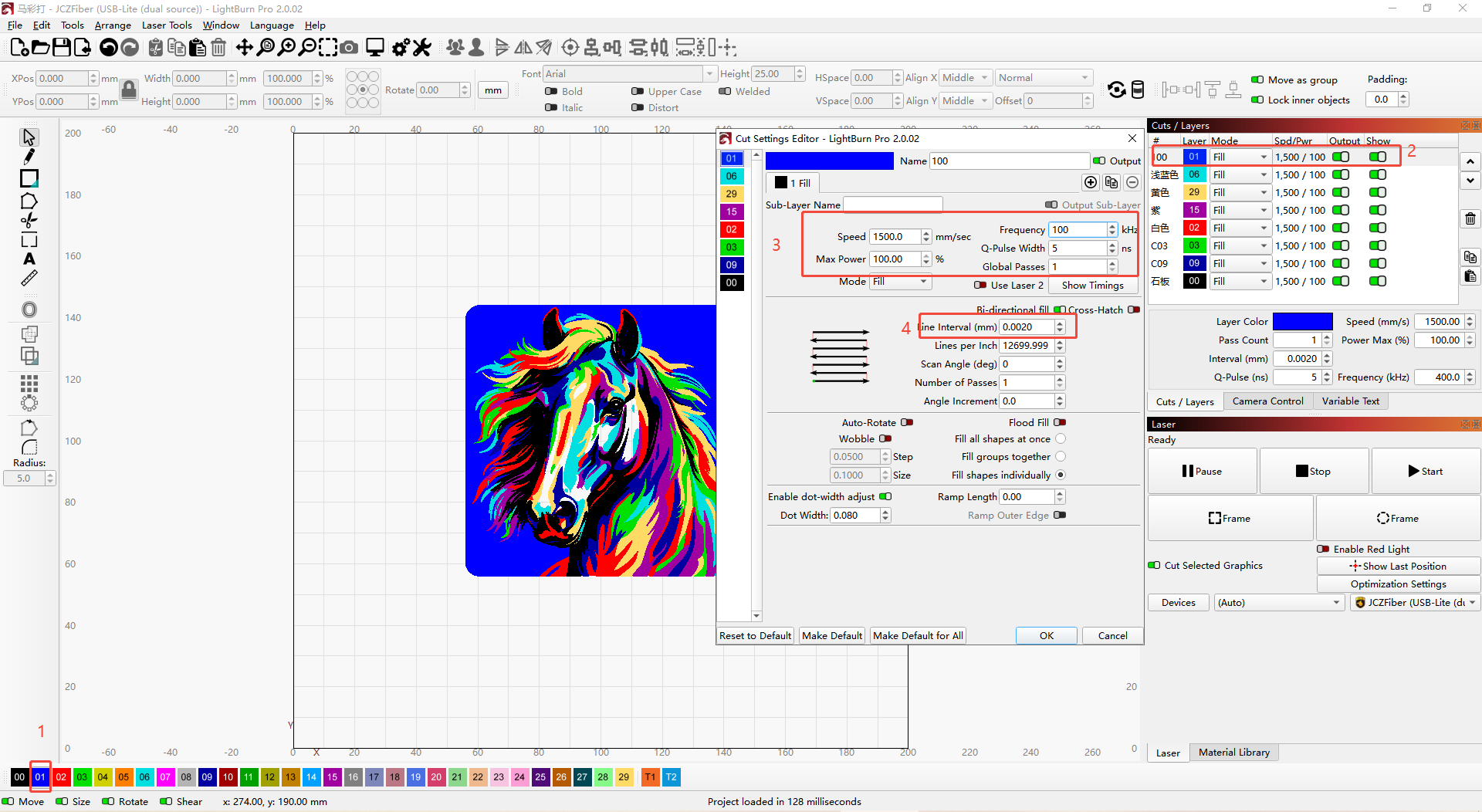The height and width of the screenshot is (812, 1482).
Task: Delete layer with Cuts panel trash icon
Action: [x=1470, y=219]
